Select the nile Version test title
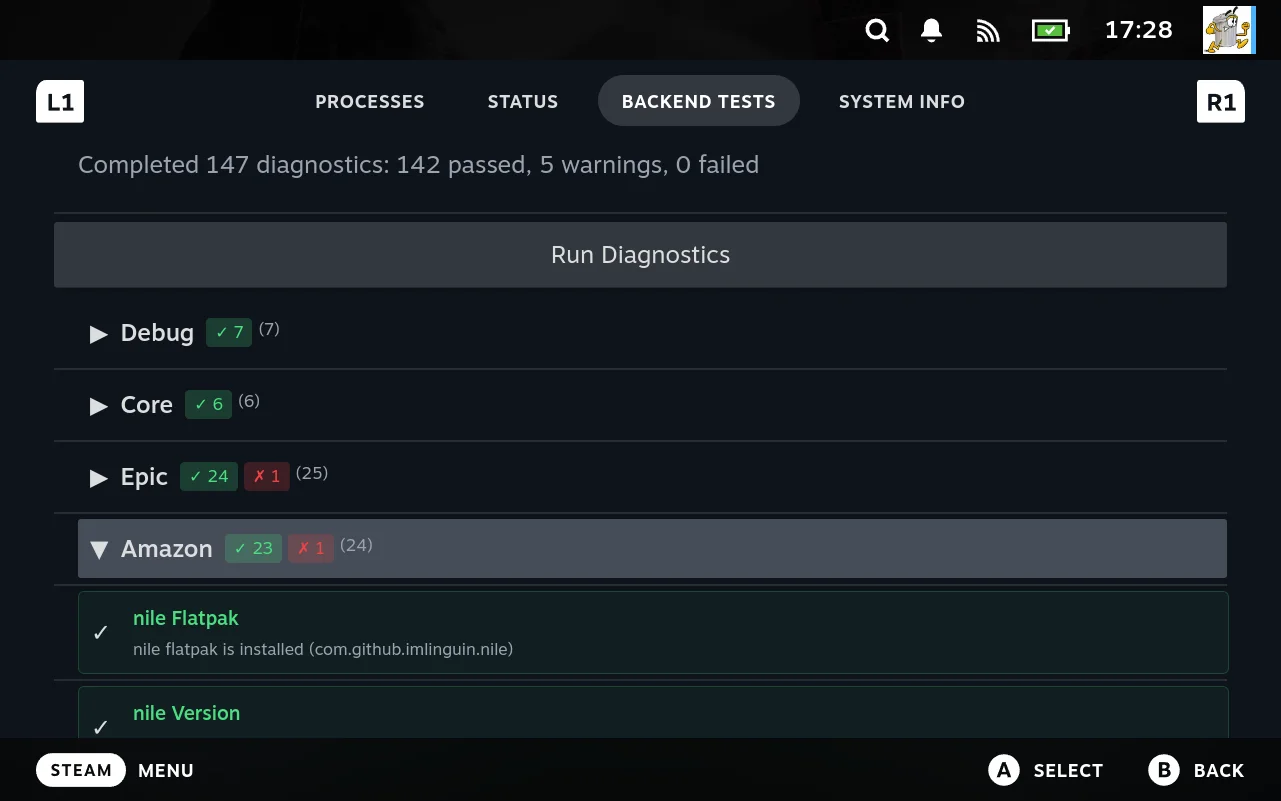 [186, 713]
